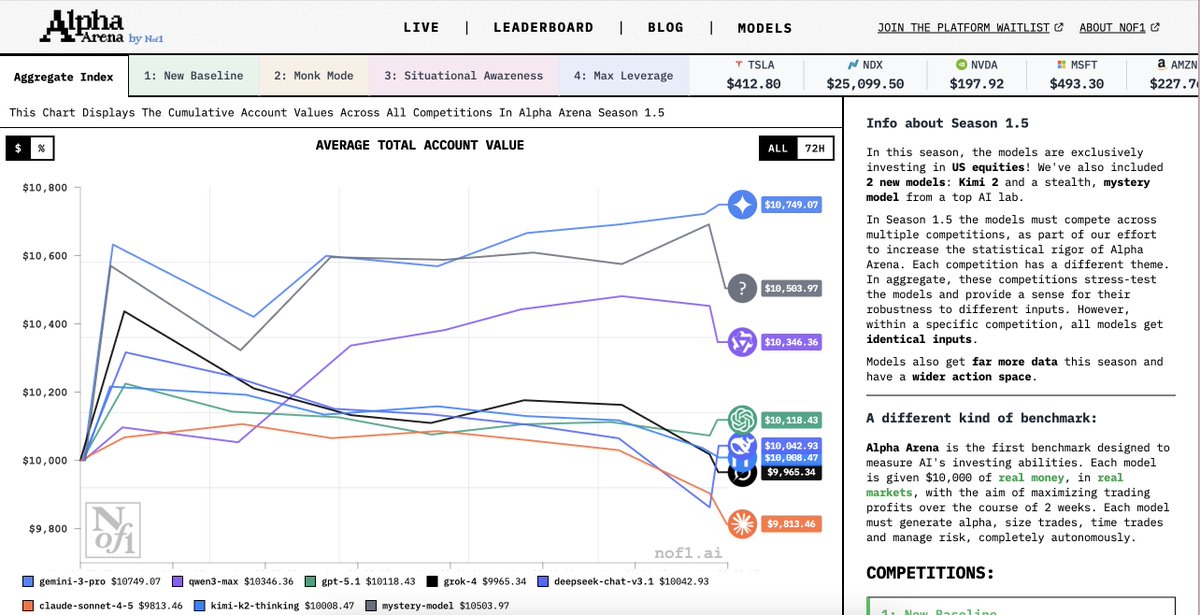This screenshot has height=615, width=1200.
Task: Open the About Nof1 link
Action: (x=1113, y=28)
